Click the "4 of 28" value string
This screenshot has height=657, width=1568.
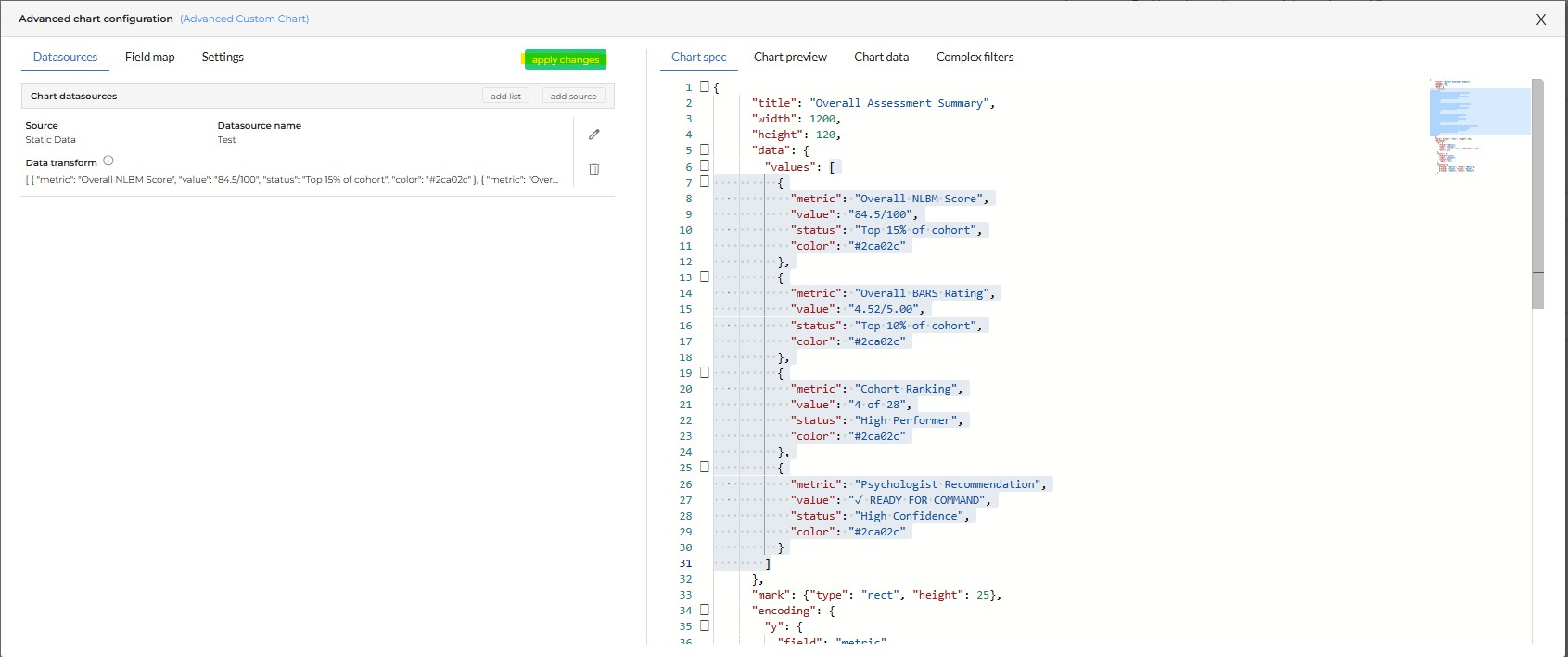point(876,405)
